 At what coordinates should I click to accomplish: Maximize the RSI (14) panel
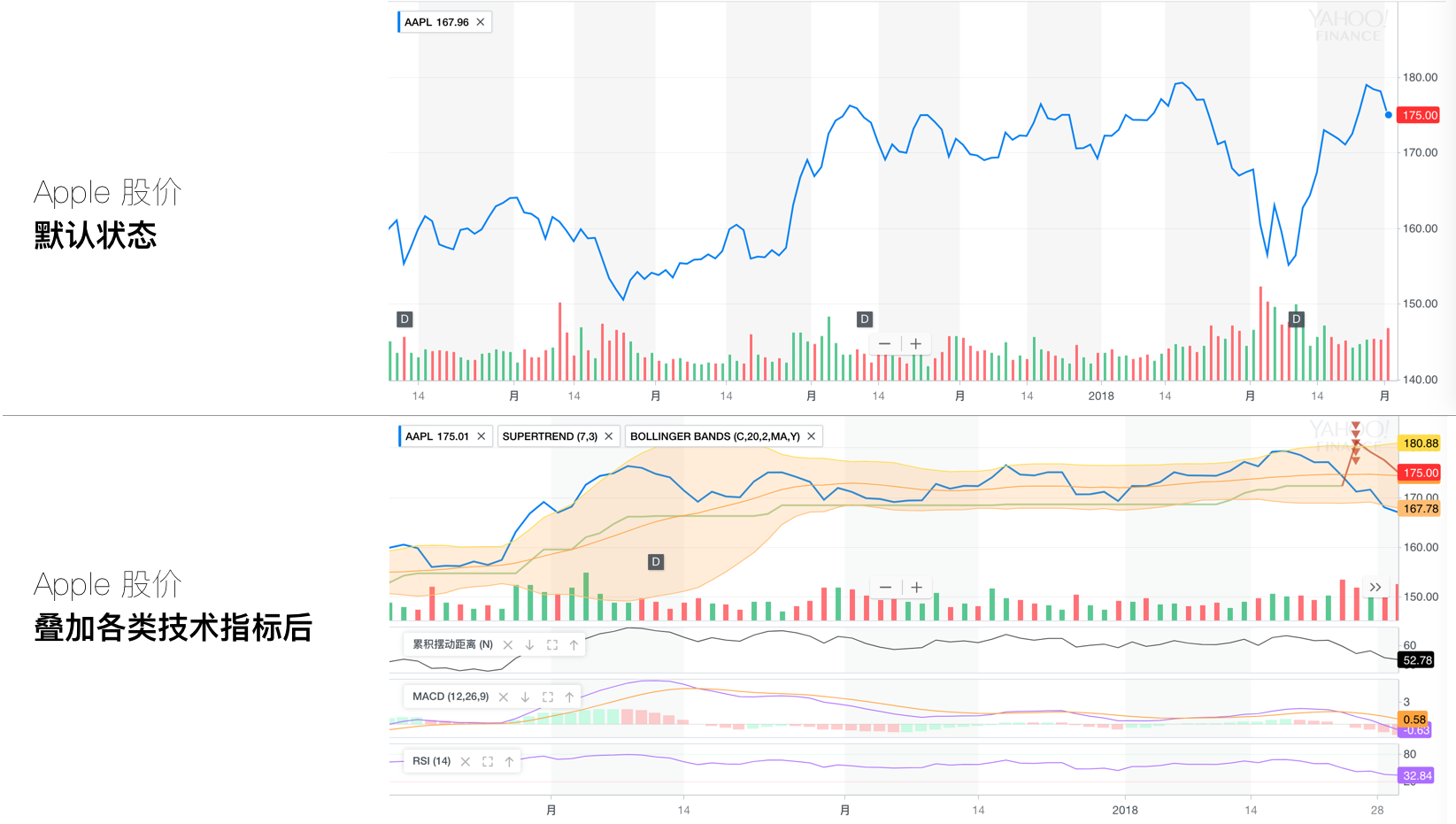point(488,762)
